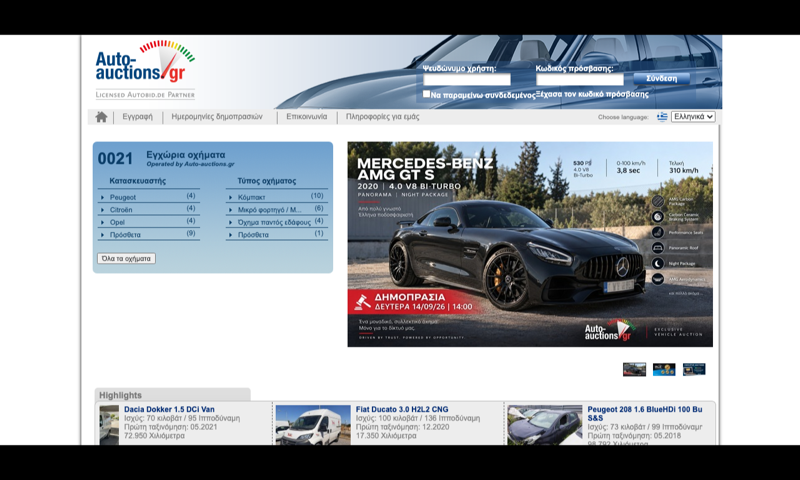Open the Dacia Dokker 1.5 DCi Van link
800x480 pixels.
click(x=169, y=410)
